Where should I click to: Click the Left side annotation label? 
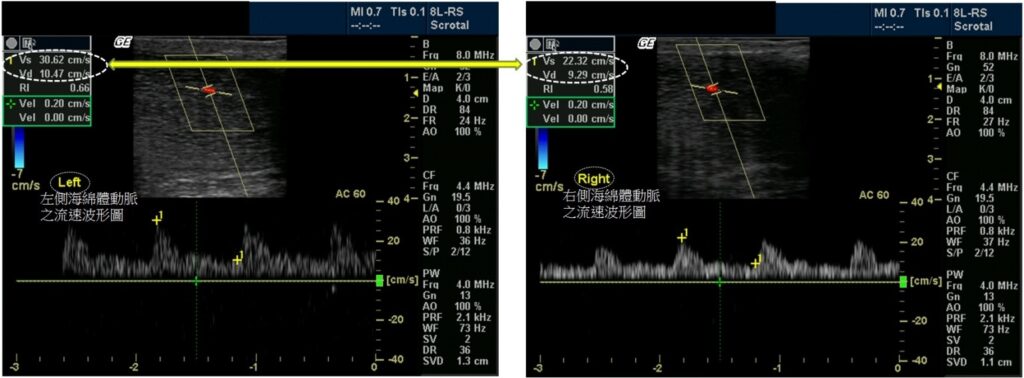73,182
